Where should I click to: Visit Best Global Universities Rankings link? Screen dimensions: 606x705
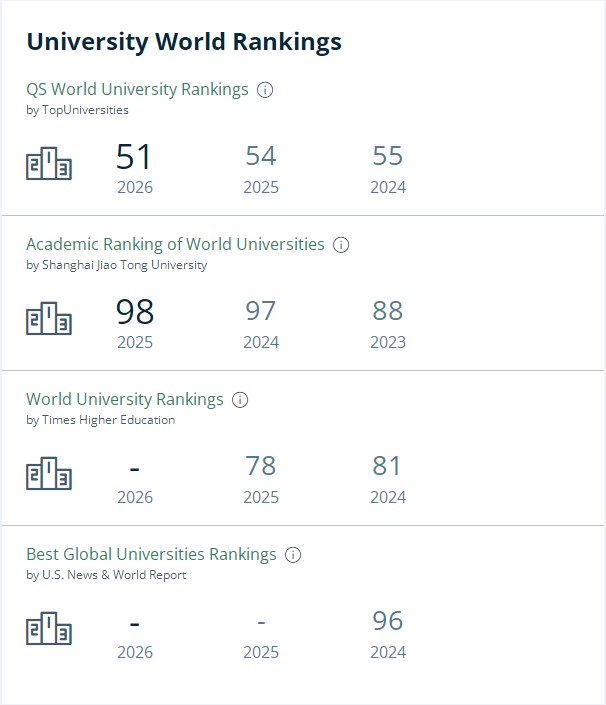(151, 554)
